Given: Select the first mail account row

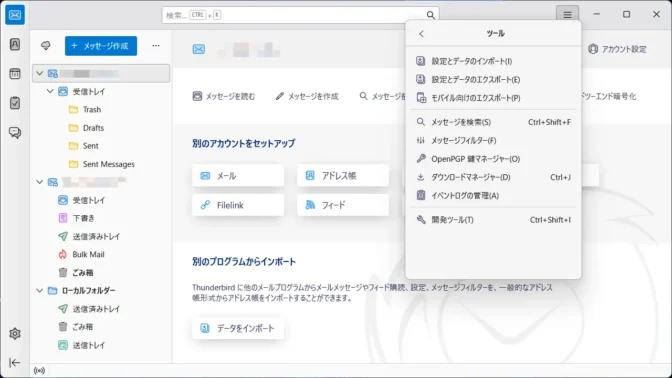Looking at the screenshot, I should 101,74.
